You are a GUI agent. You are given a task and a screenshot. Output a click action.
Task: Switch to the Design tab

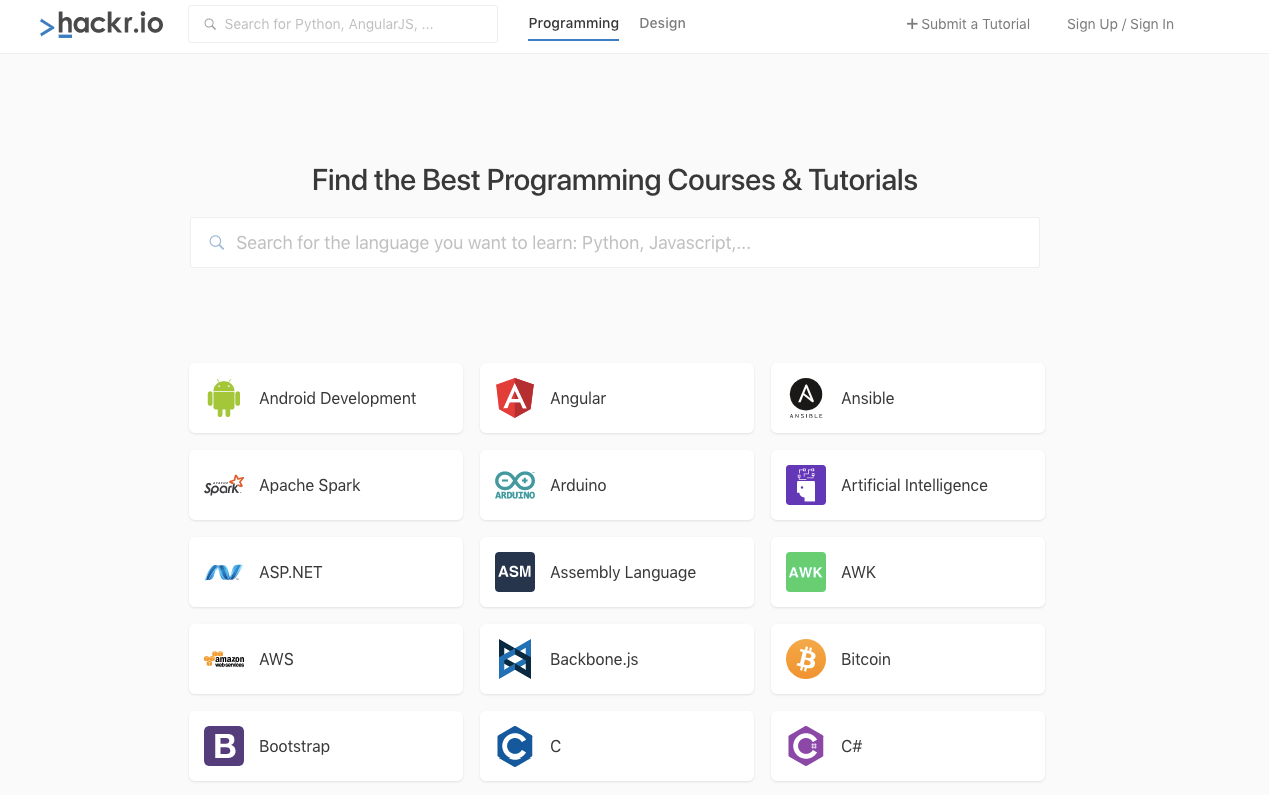[x=662, y=23]
